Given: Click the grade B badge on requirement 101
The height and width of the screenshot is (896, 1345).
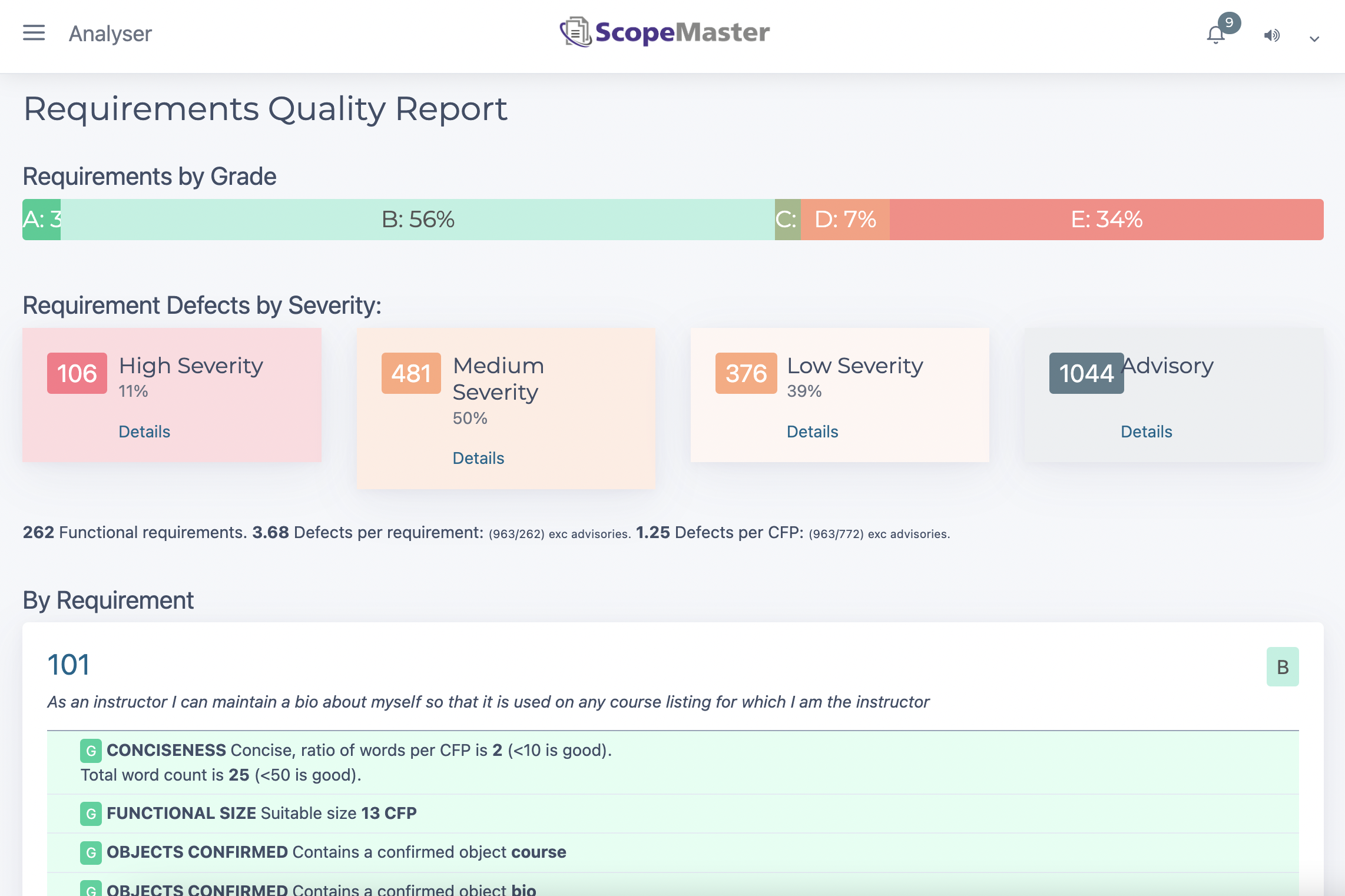Looking at the screenshot, I should point(1283,666).
